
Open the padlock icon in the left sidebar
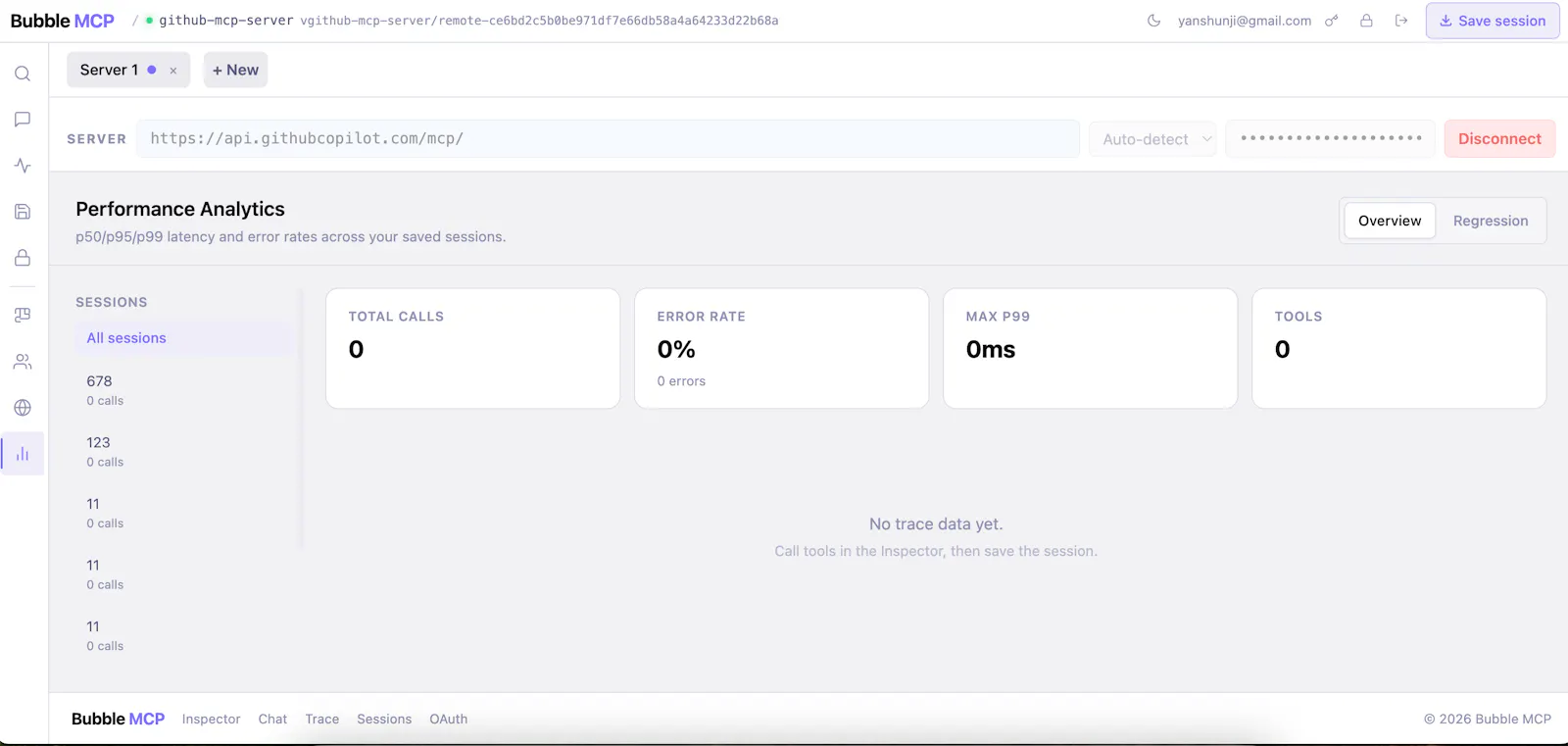[x=23, y=258]
